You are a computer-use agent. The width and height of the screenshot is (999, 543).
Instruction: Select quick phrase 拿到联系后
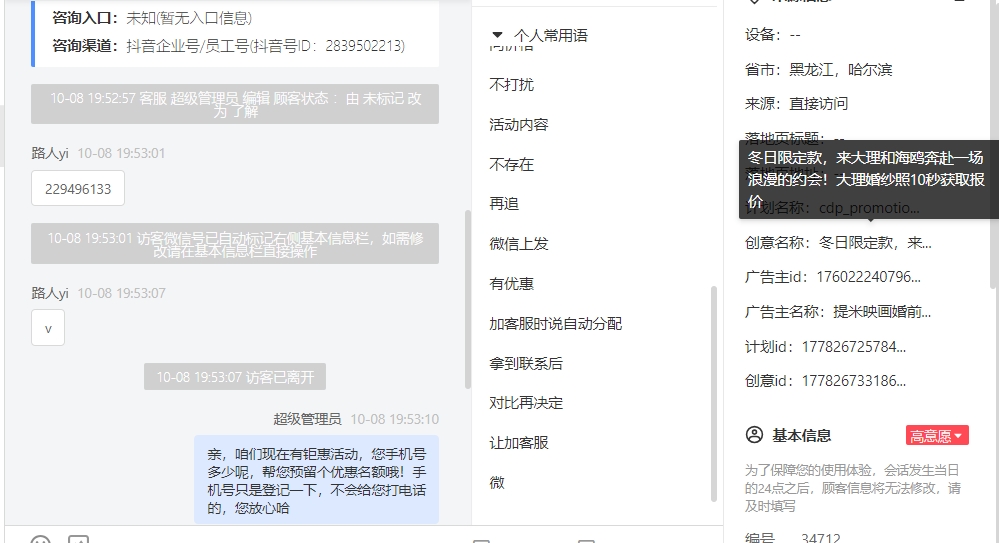click(526, 363)
